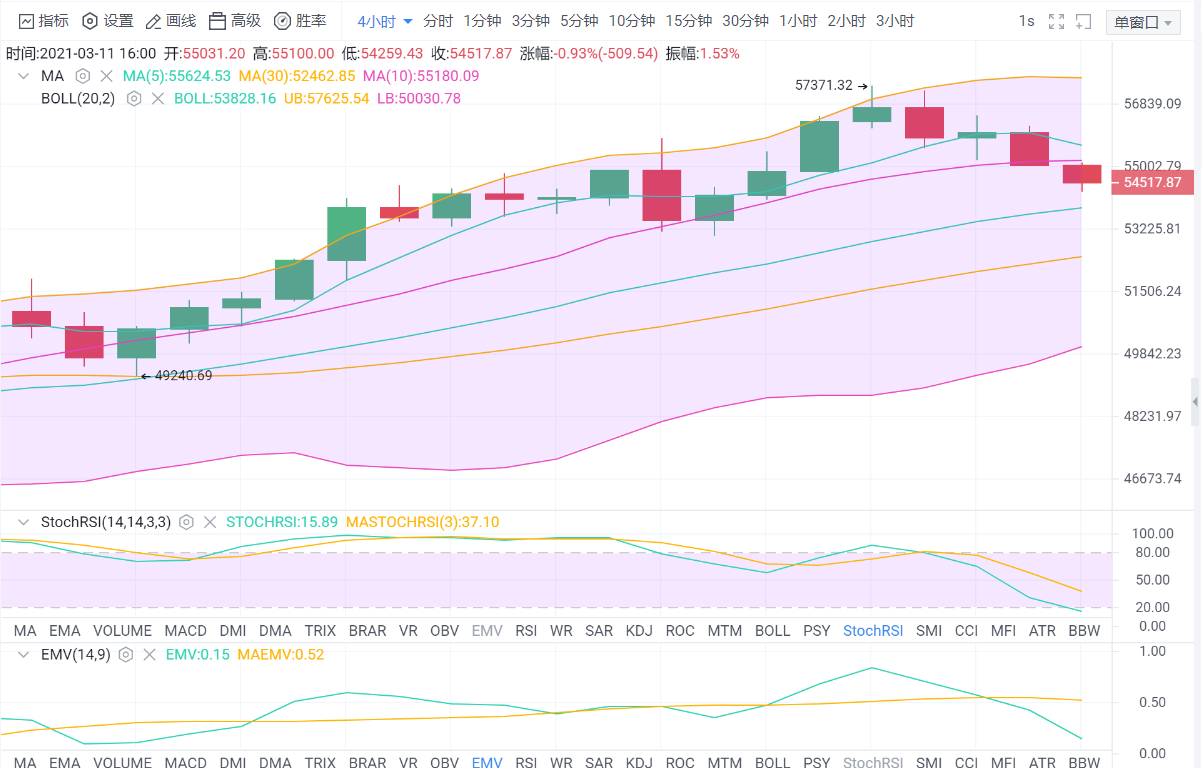Choose SAR in the StochRSI panel's indicator row
Screen dimensions: 1202x768
coord(599,631)
